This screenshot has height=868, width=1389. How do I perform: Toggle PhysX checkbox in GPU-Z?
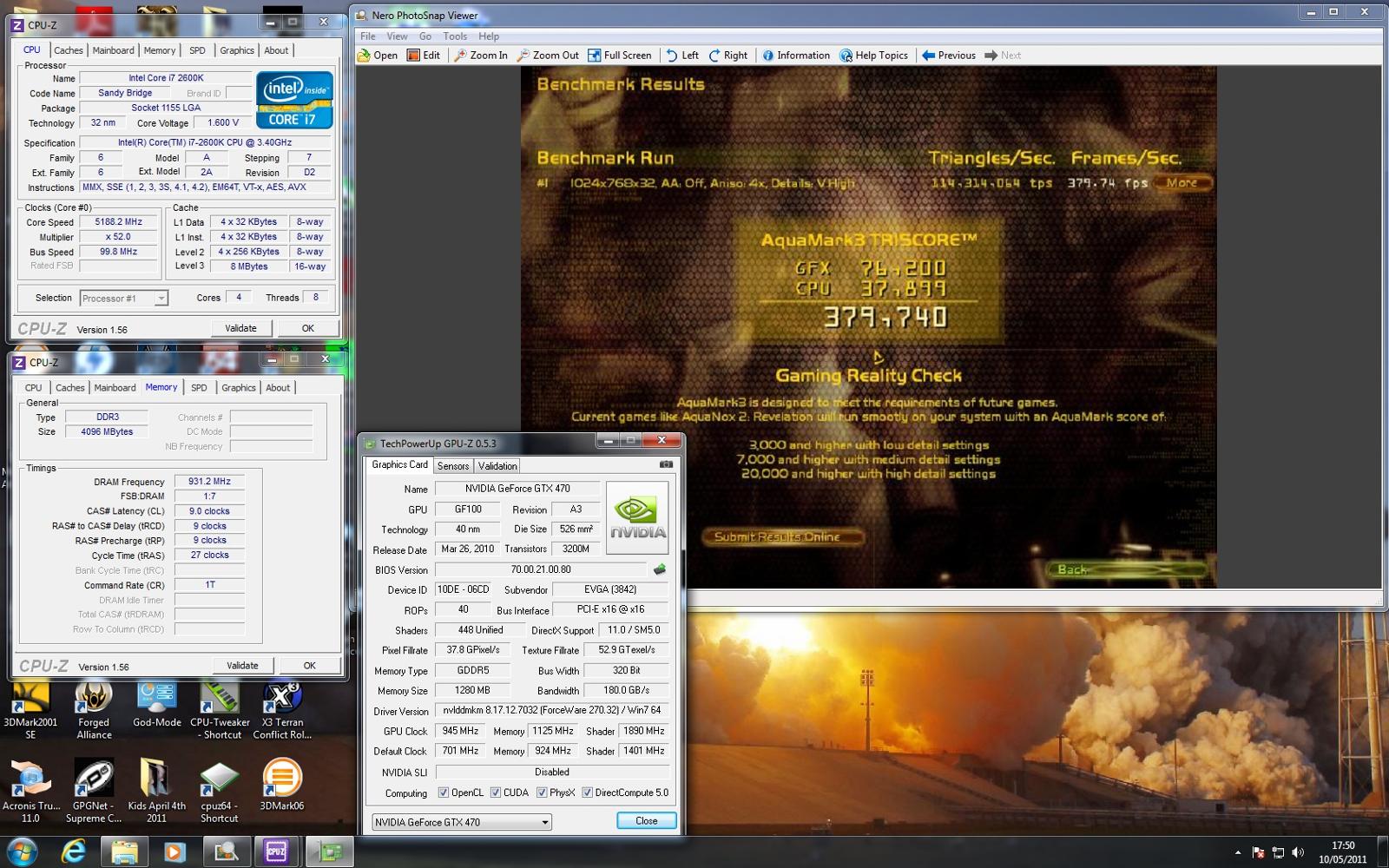(x=542, y=792)
